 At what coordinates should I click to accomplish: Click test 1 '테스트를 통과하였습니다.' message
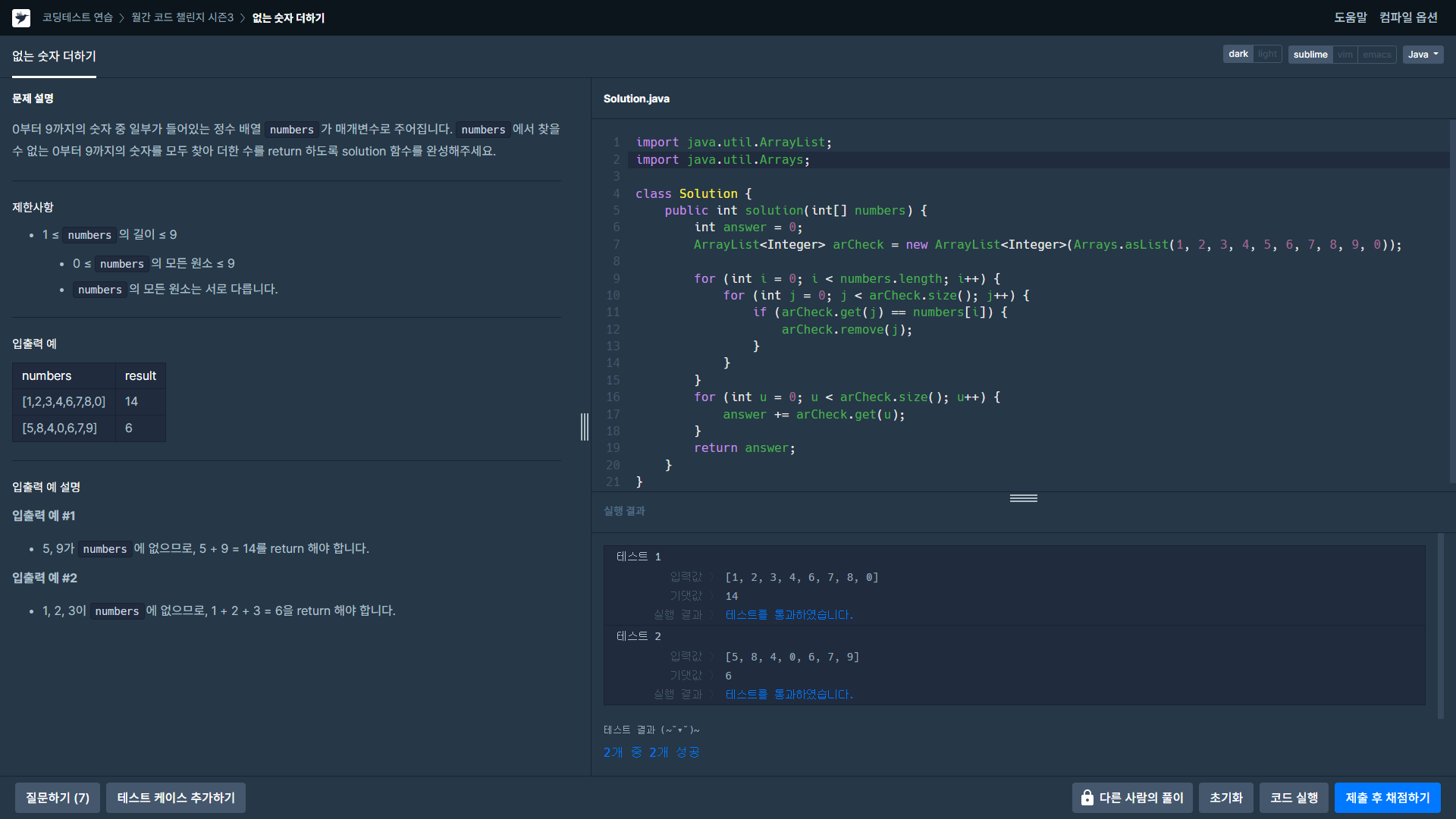(789, 615)
